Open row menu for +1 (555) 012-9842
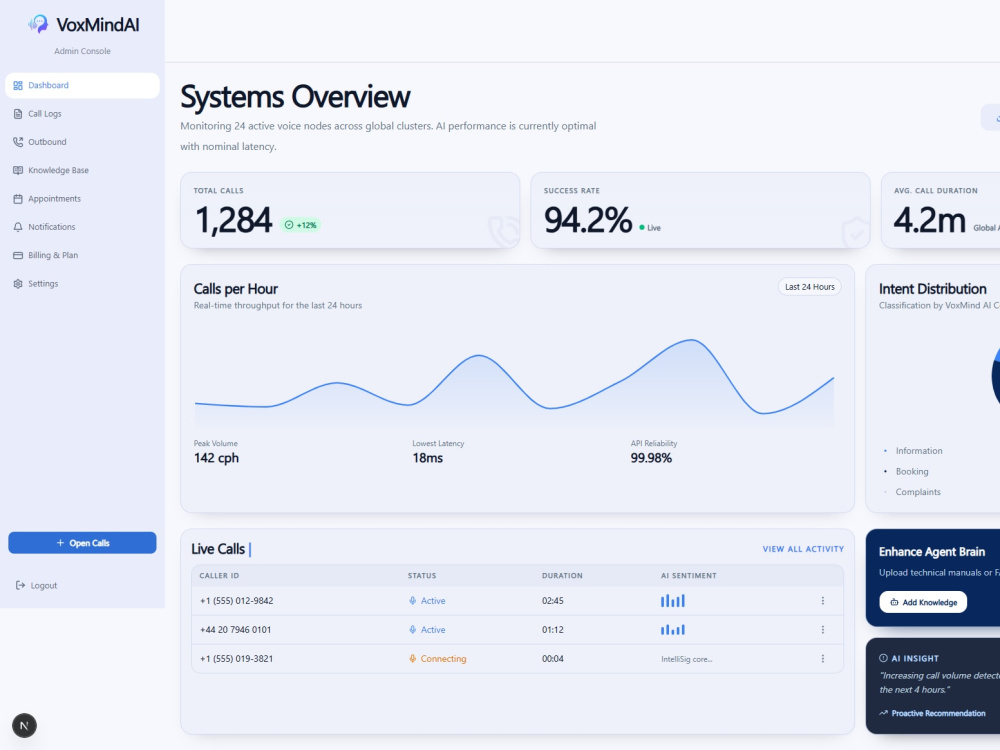This screenshot has height=750, width=1000. (x=823, y=601)
